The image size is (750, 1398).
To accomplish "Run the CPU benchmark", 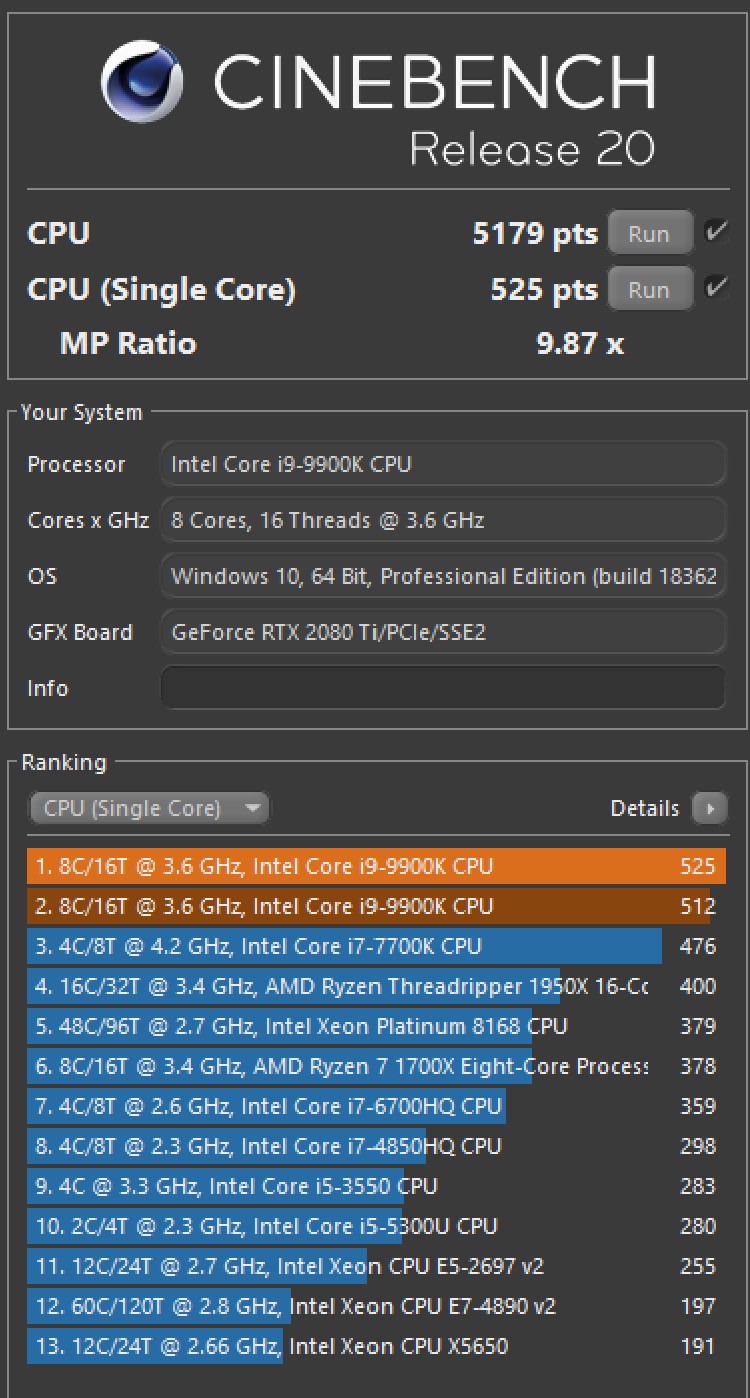I will (x=650, y=232).
